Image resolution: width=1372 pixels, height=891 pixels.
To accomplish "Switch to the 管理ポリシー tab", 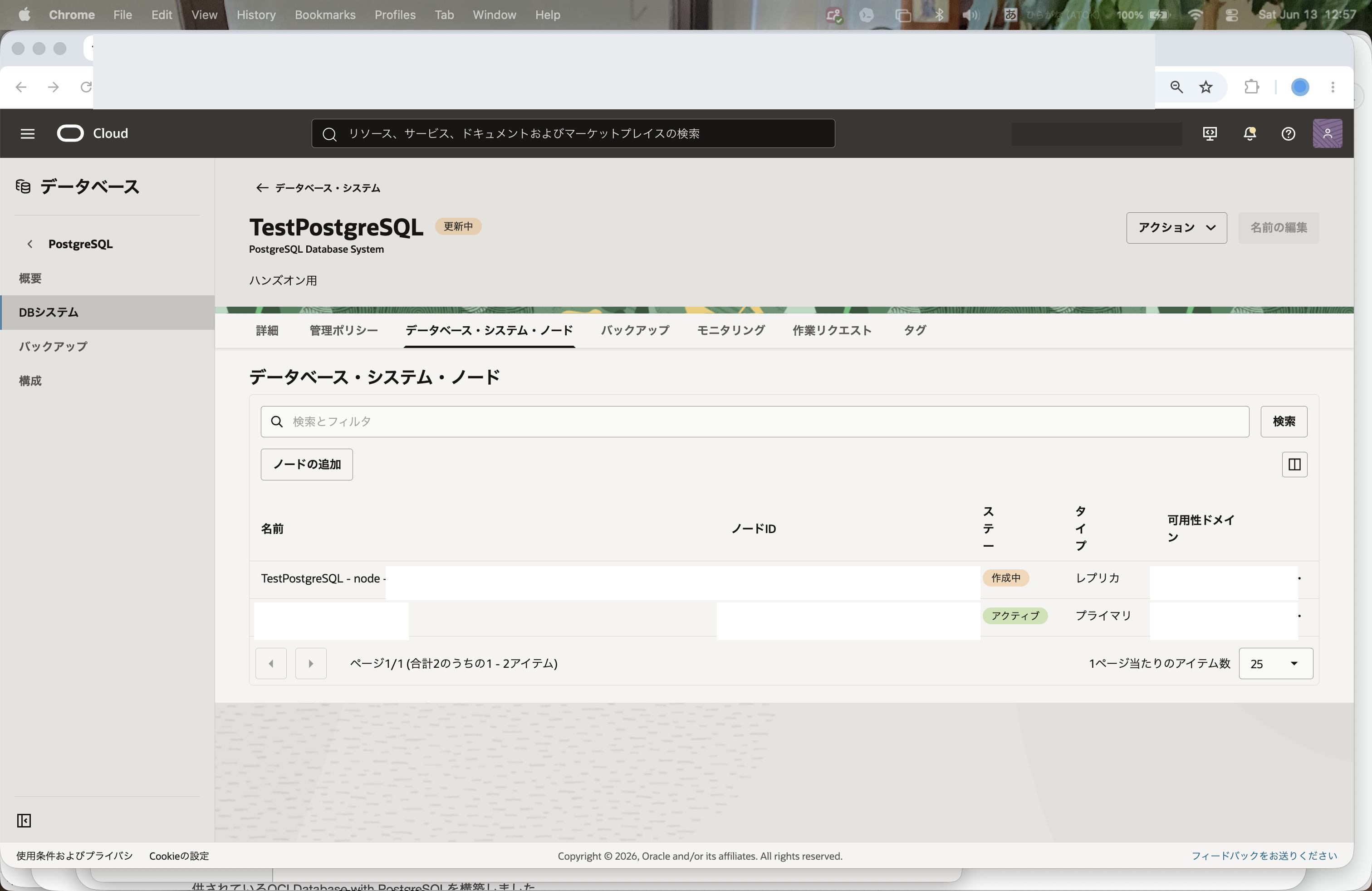I will [x=343, y=330].
